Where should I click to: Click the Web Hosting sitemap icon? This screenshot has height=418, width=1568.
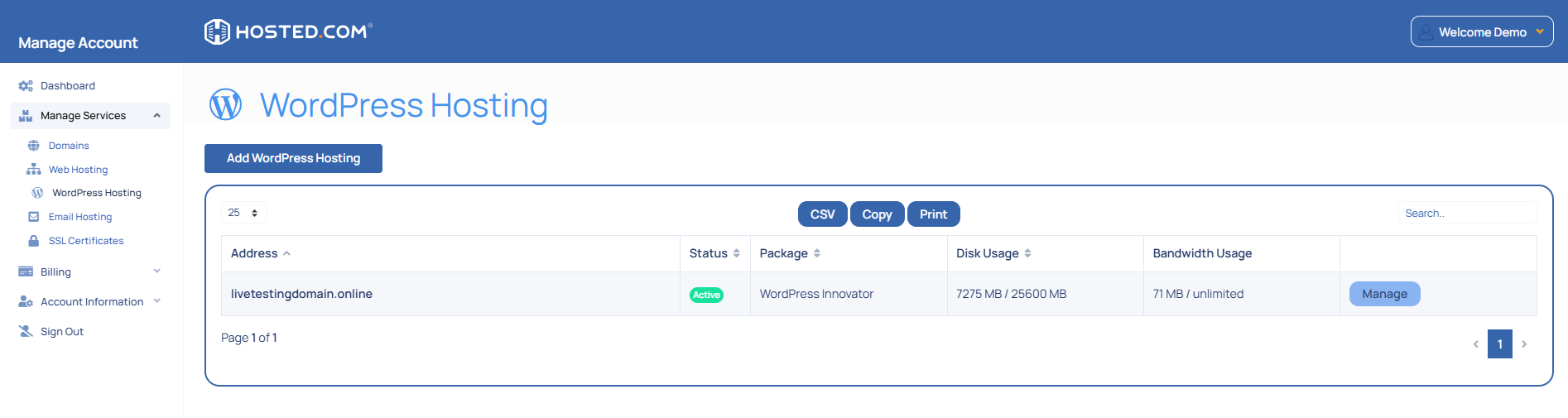(34, 170)
